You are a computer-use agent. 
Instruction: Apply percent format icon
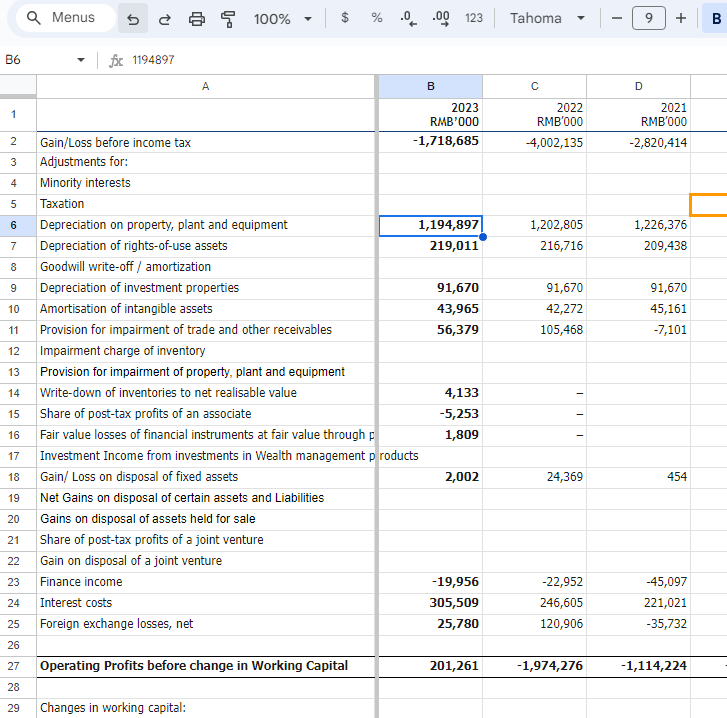point(376,18)
